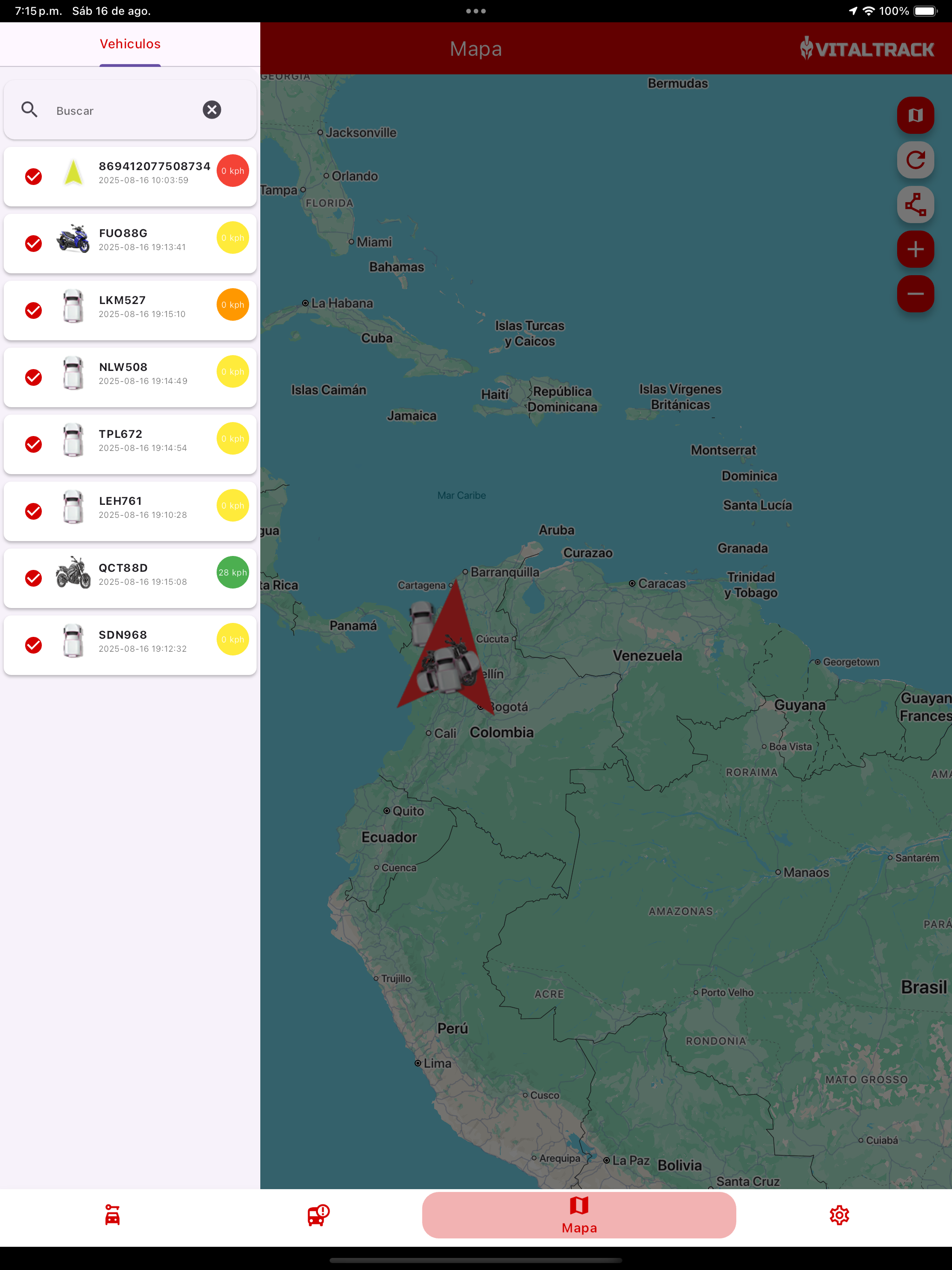Uncheck vehicle TPL672

coord(34,444)
